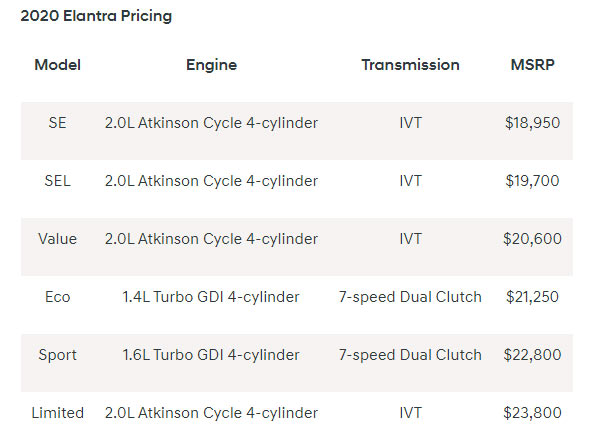Select the Eco model name cell
The height and width of the screenshot is (444, 600).
click(57, 297)
